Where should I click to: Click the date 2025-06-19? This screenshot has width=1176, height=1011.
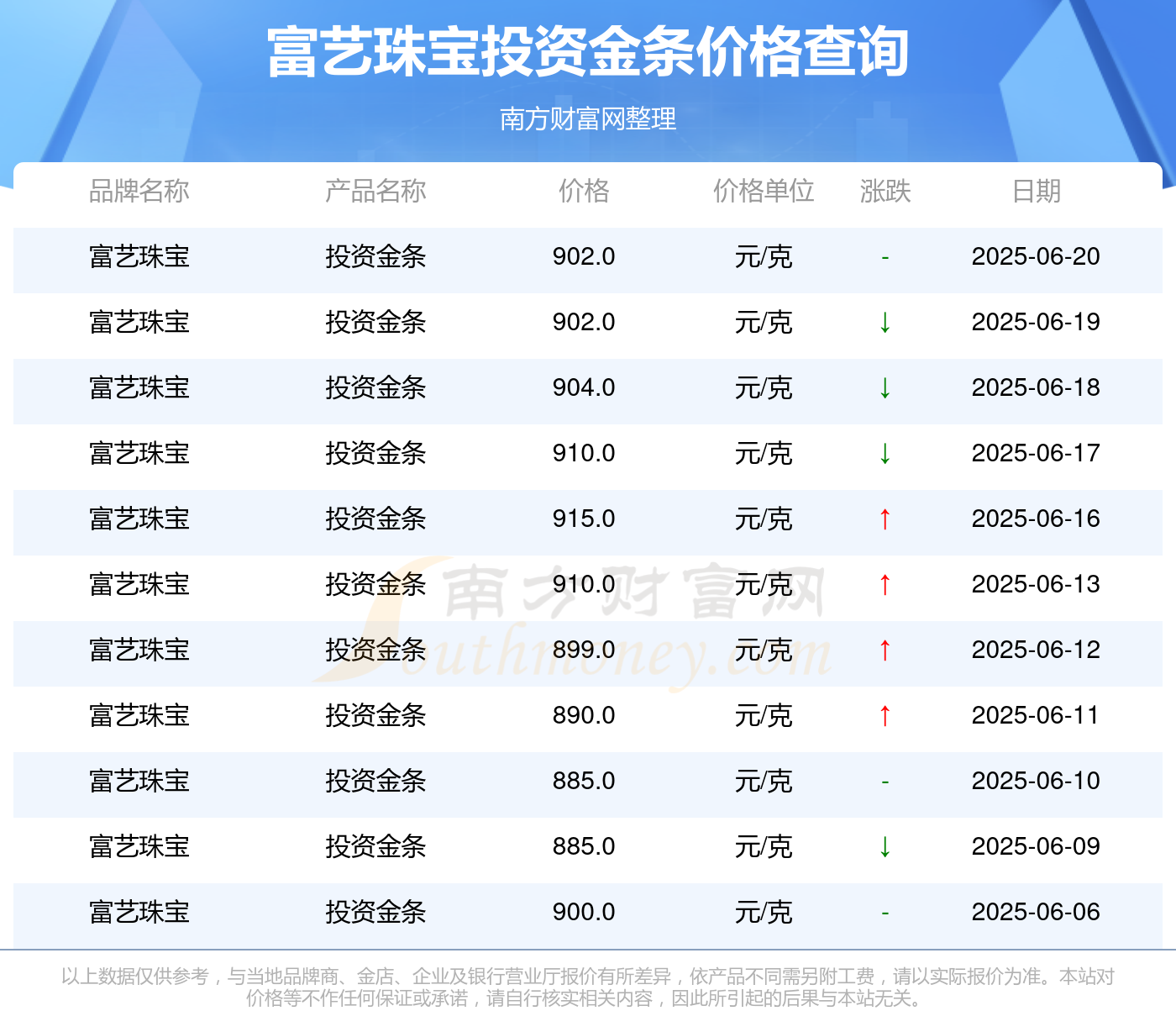coord(1036,322)
